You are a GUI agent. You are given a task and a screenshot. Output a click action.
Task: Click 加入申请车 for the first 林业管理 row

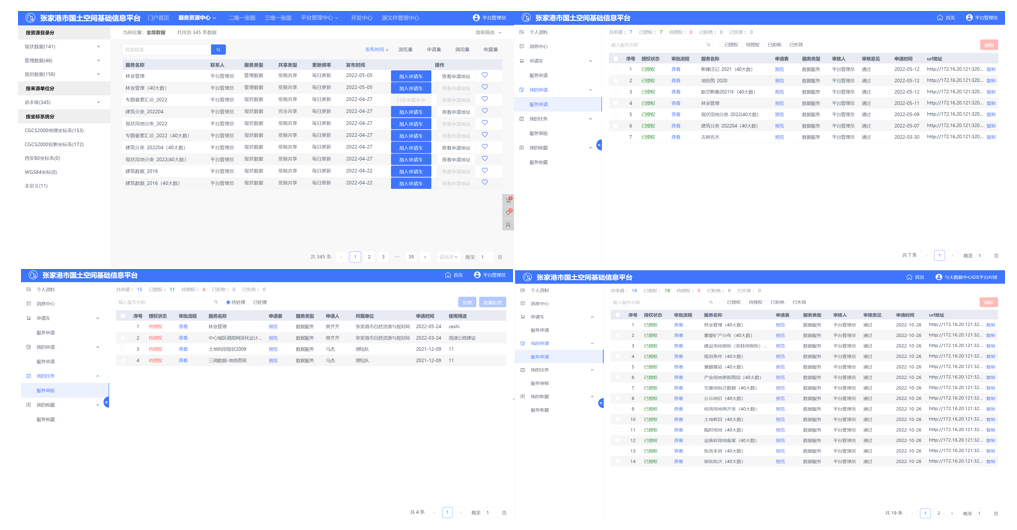pyautogui.click(x=410, y=75)
